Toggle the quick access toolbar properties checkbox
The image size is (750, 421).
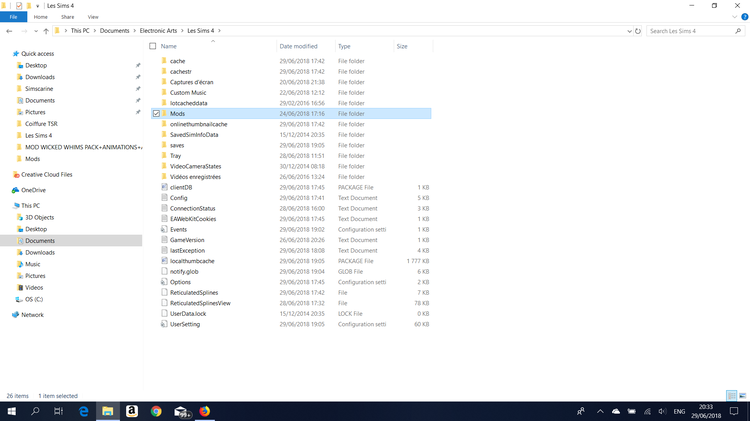pos(19,6)
